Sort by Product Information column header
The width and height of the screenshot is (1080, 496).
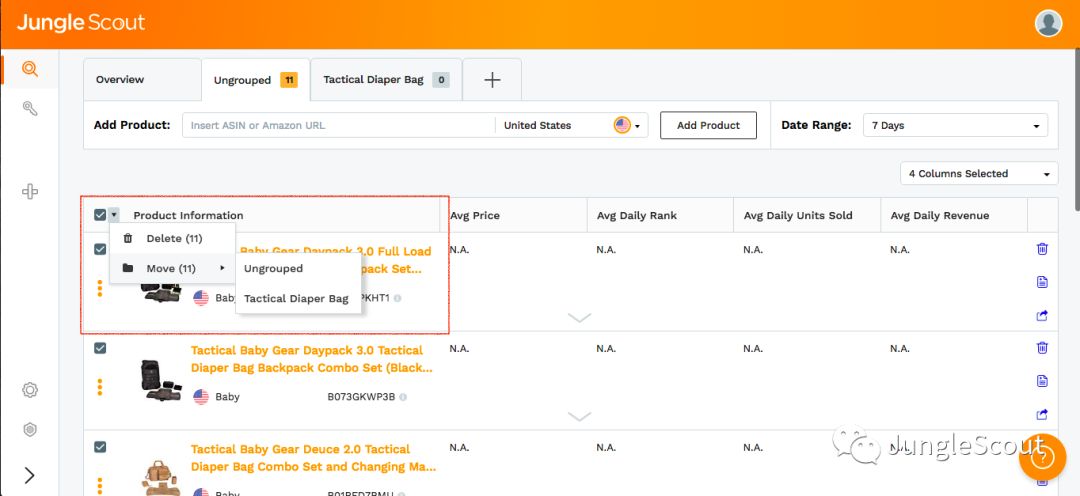coord(188,216)
